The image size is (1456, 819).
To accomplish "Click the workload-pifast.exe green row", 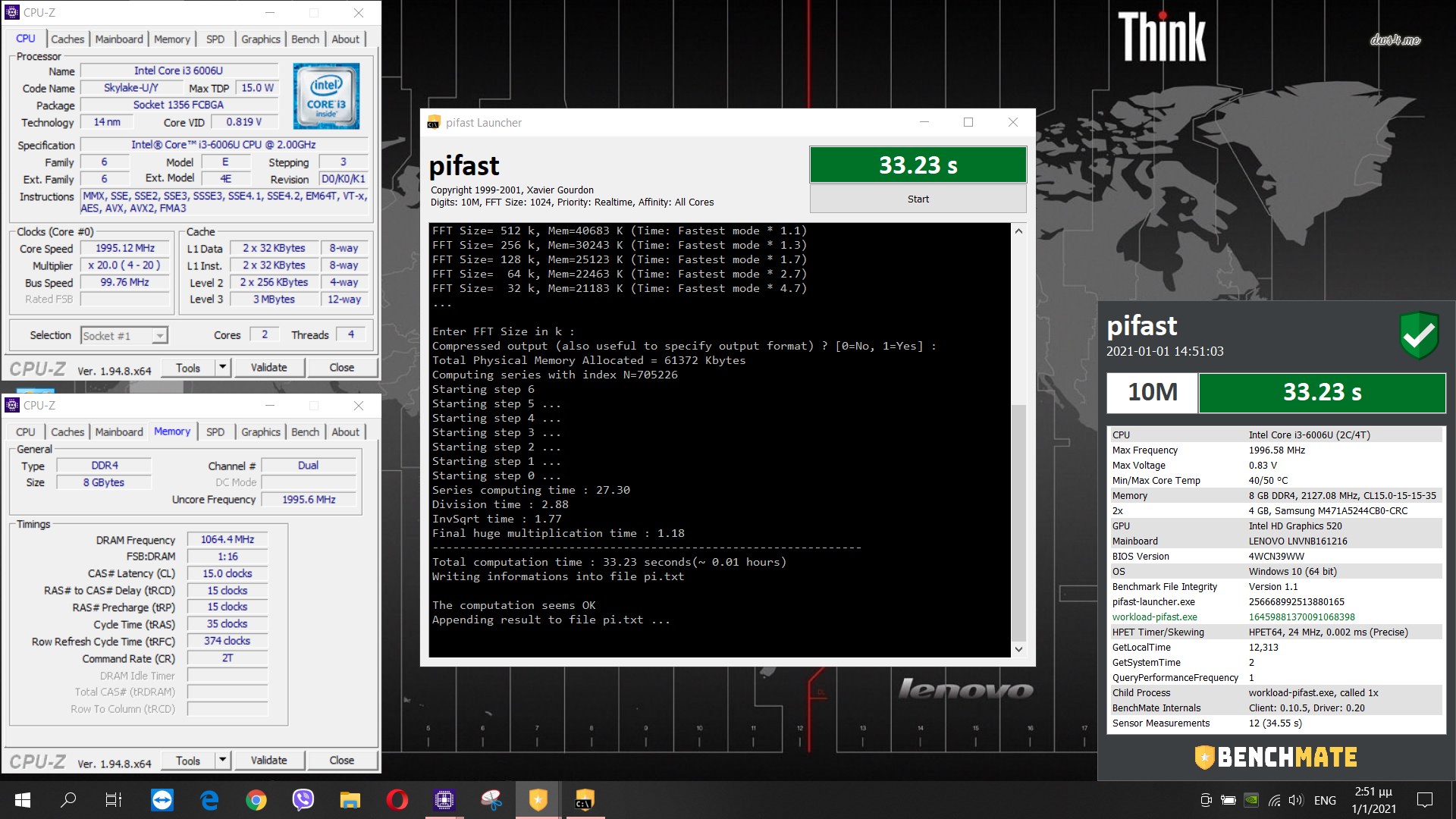I will tap(1276, 617).
